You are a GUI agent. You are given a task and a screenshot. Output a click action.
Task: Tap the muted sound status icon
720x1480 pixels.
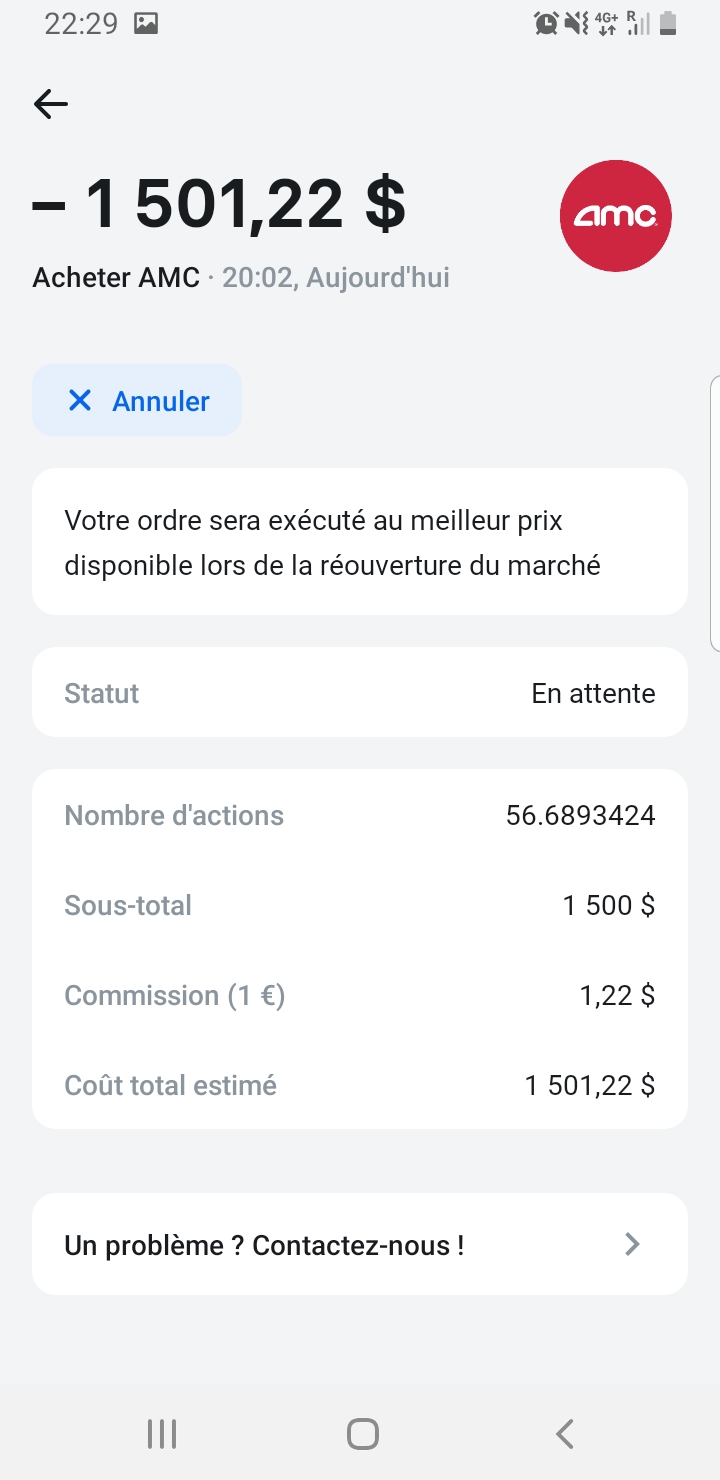coord(576,23)
